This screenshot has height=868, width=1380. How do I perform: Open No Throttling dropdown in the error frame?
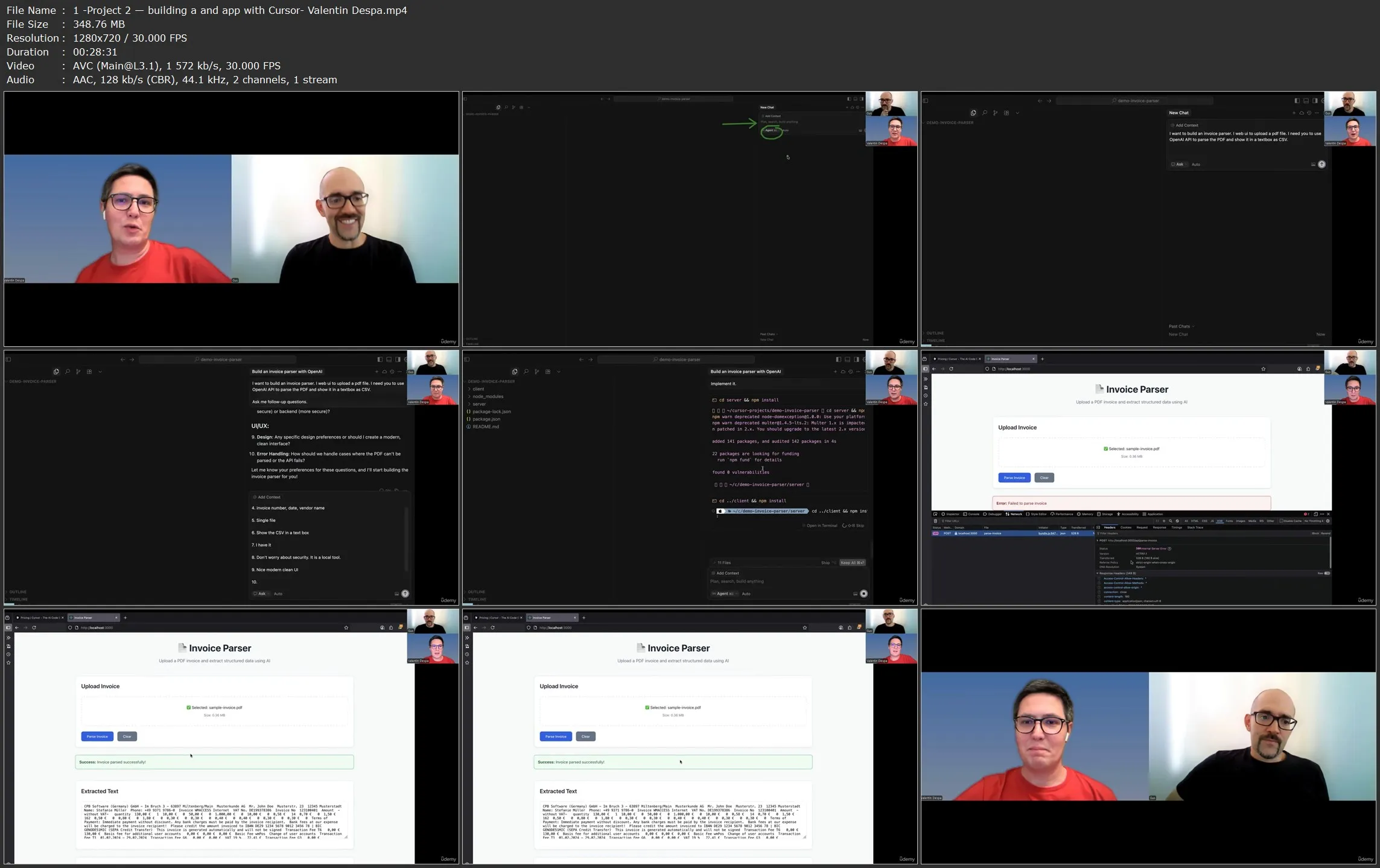(1314, 521)
